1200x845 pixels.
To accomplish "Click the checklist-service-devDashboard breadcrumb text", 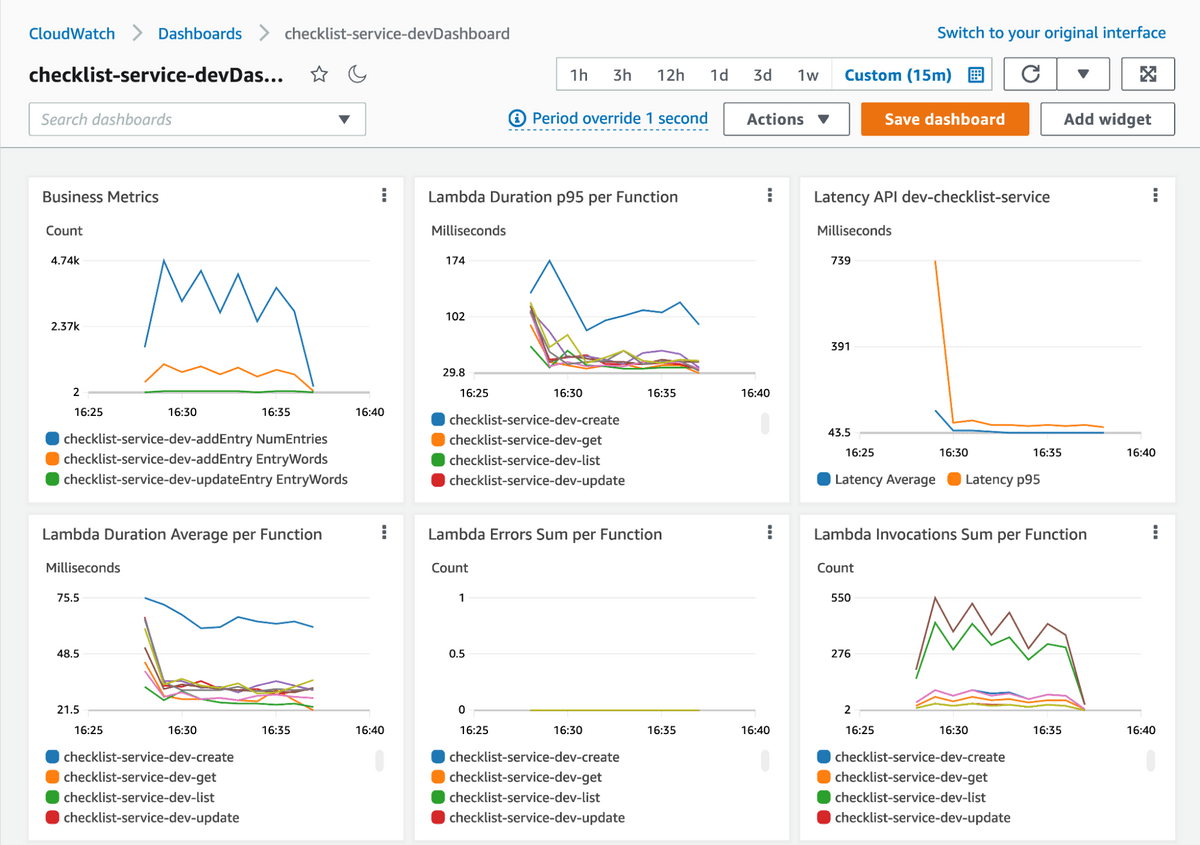I will pos(397,33).
